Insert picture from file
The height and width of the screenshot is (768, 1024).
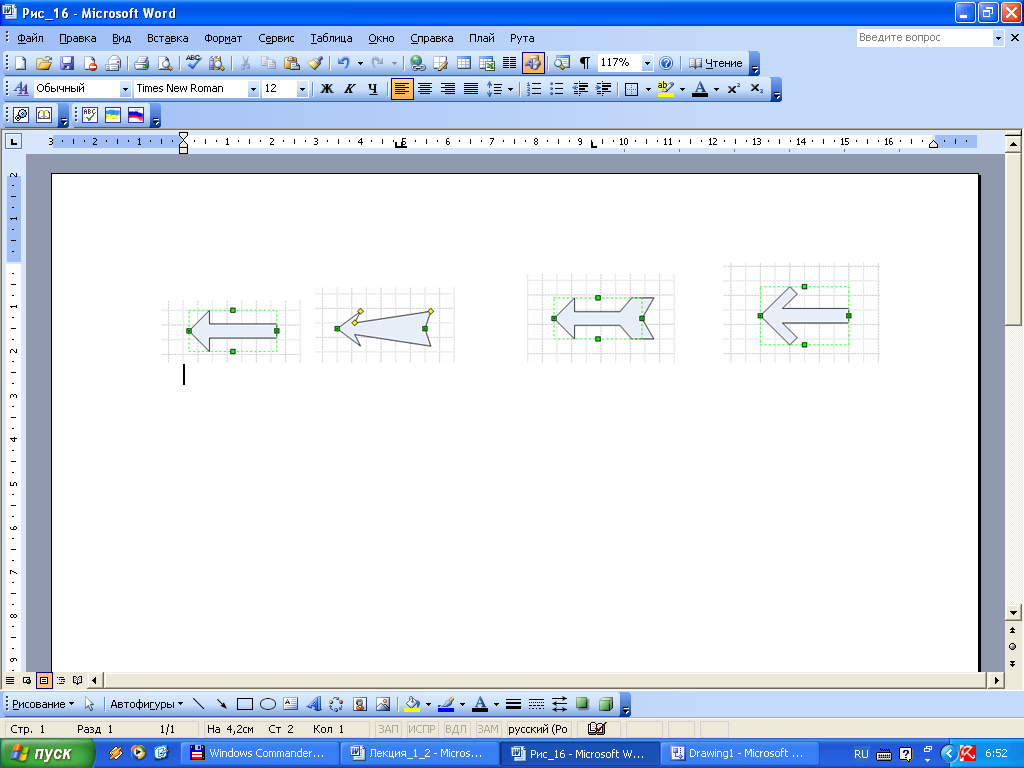(383, 704)
